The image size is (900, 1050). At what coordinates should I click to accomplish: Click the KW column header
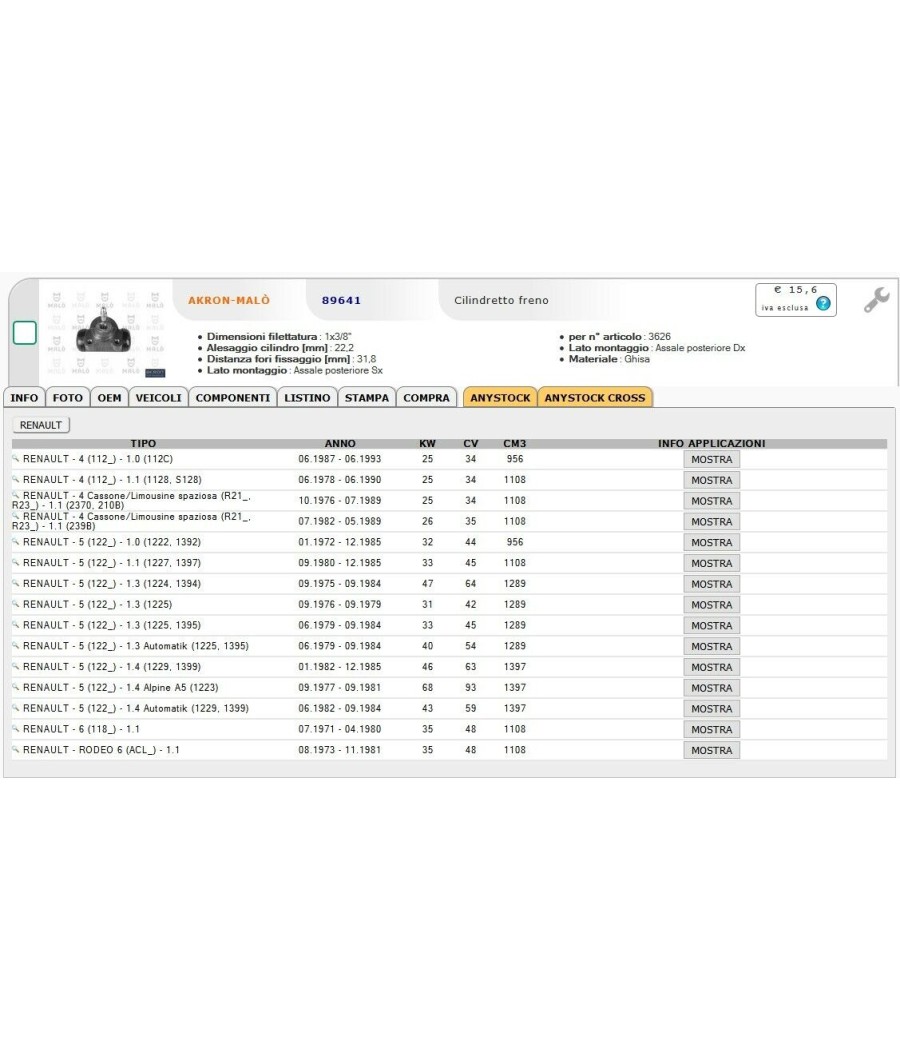[x=427, y=443]
